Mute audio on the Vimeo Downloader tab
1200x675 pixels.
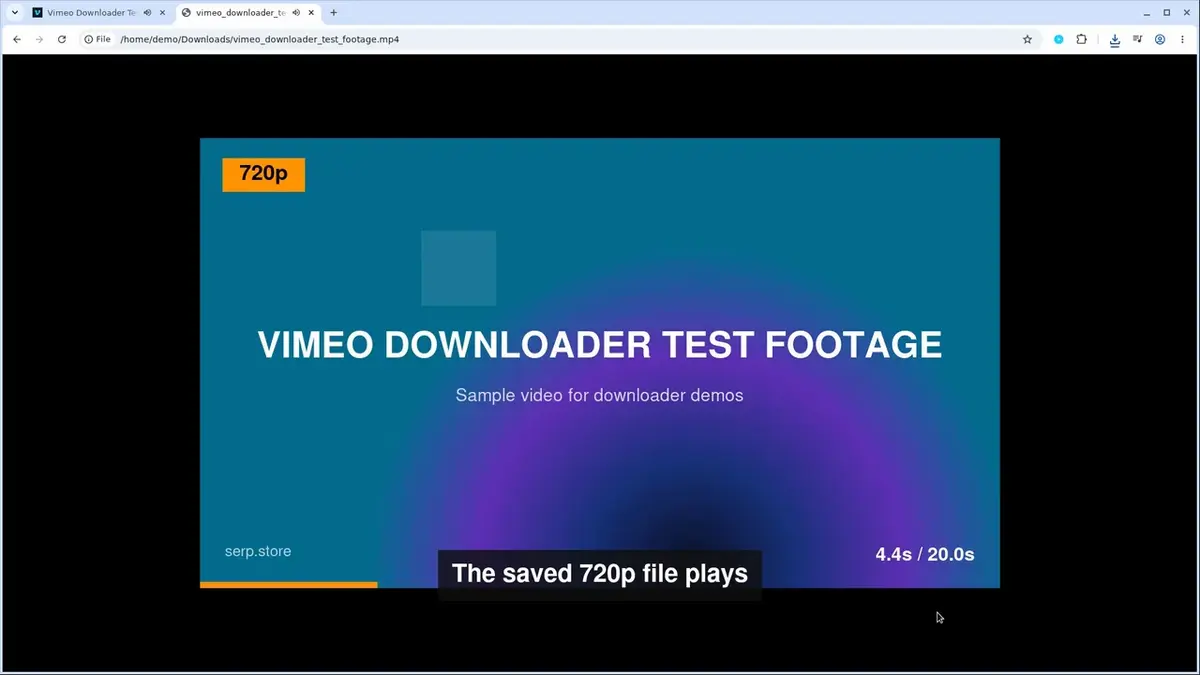[x=148, y=13]
